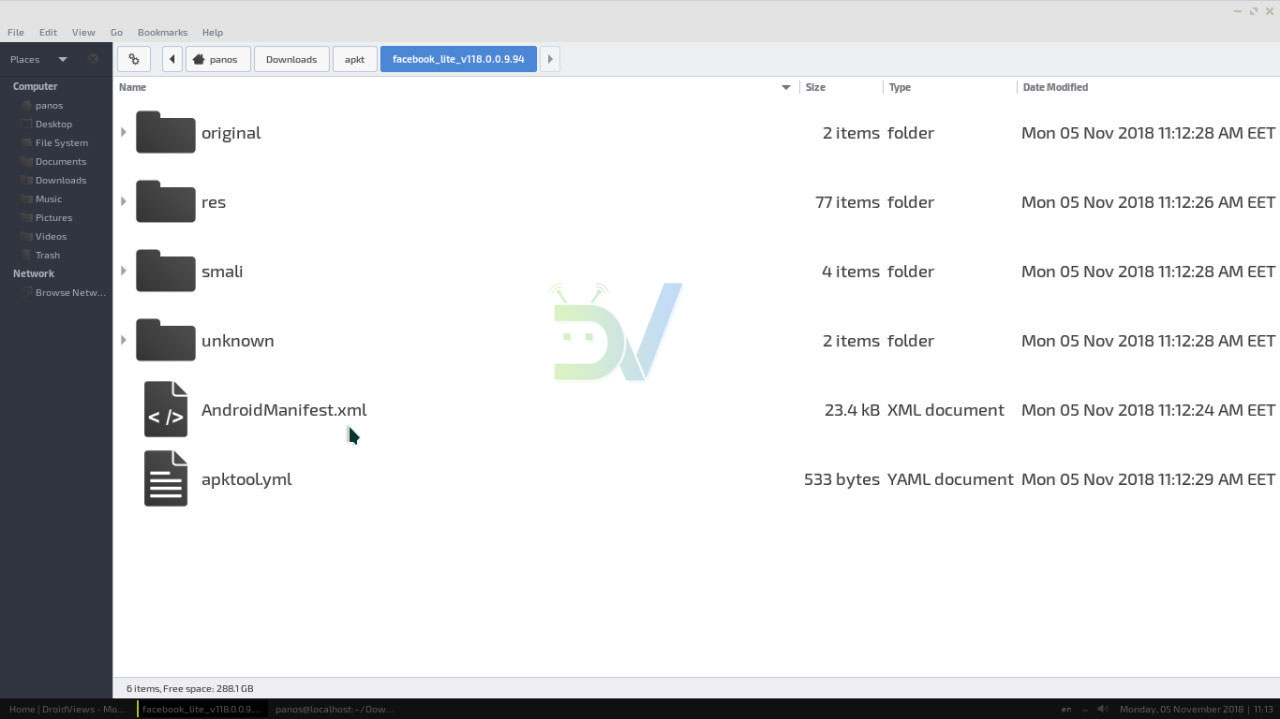1280x719 pixels.
Task: Click the breadcrumb forward arrow
Action: pyautogui.click(x=550, y=59)
